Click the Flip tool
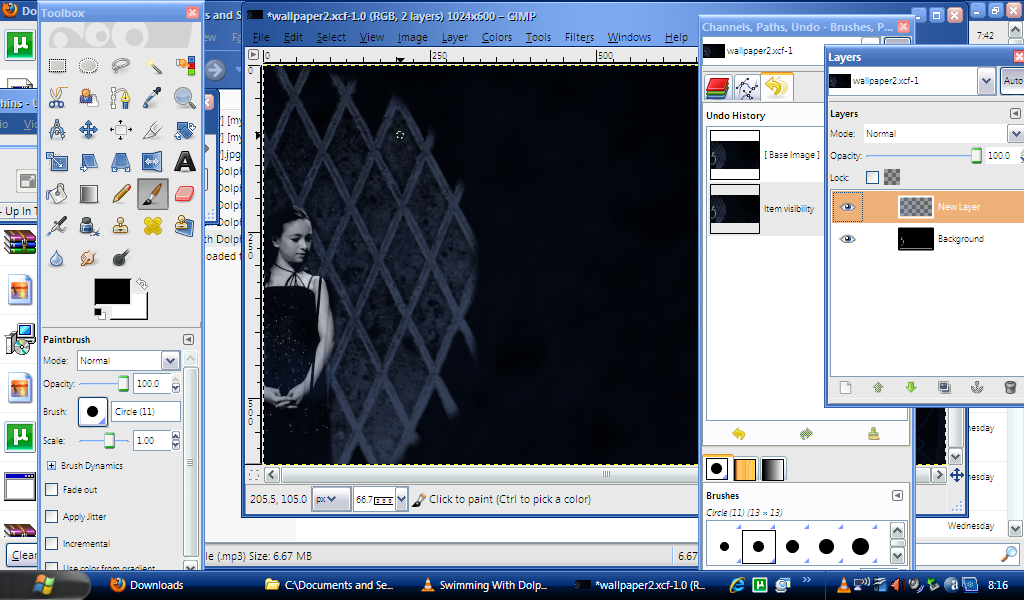The image size is (1024, 600). [x=153, y=162]
